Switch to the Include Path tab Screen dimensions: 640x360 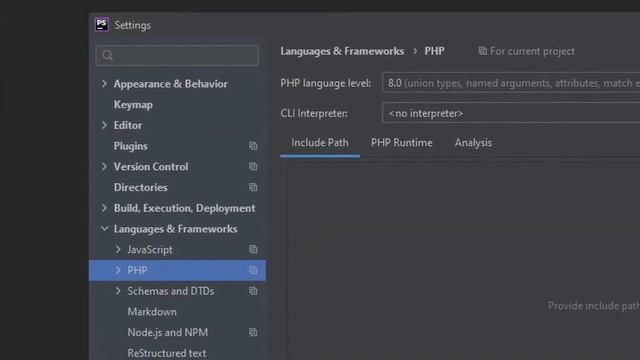(320, 143)
